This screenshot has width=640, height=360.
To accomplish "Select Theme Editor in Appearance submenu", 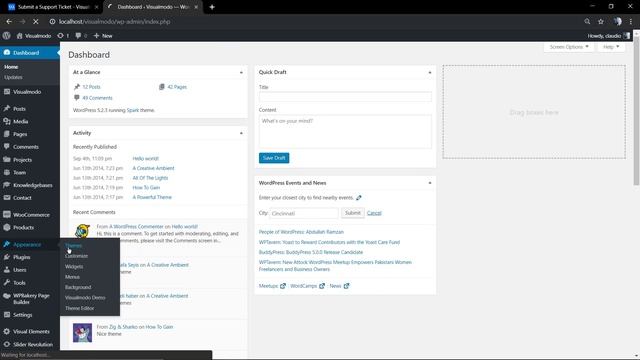I will click(80, 308).
